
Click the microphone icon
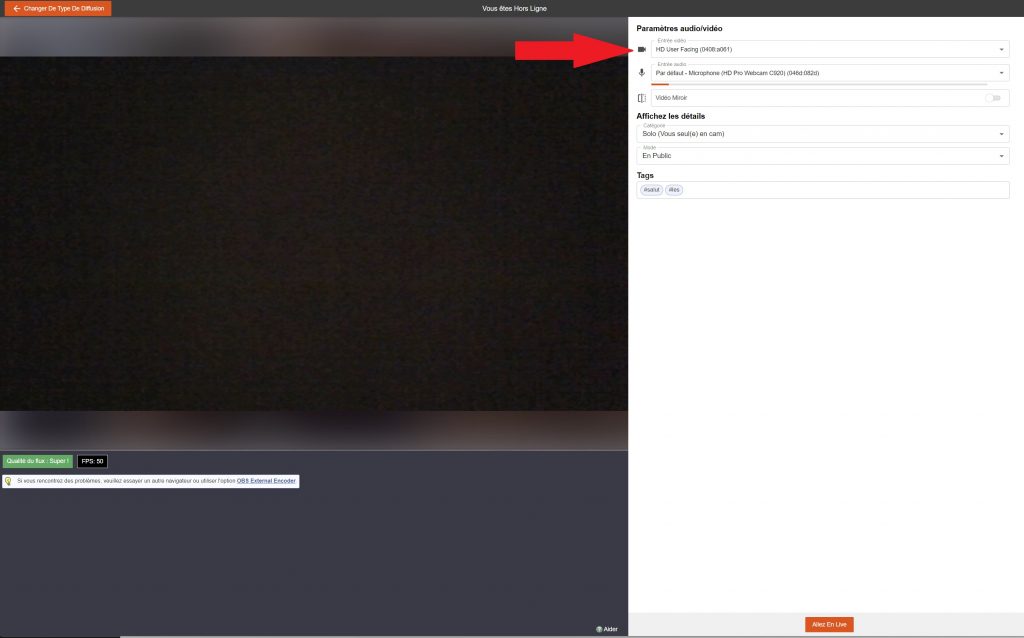[x=642, y=73]
